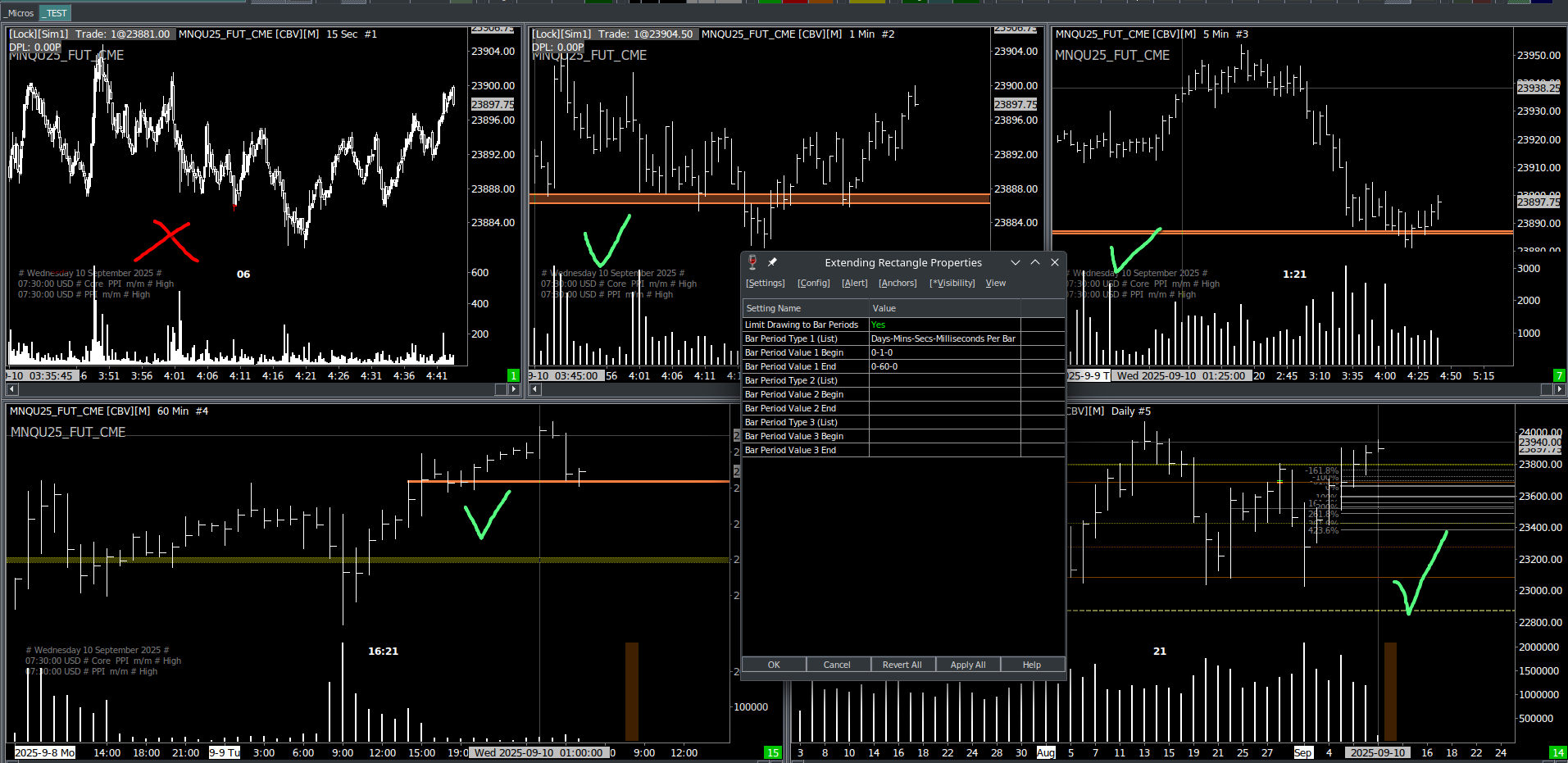Open the View menu in the dialog

pyautogui.click(x=996, y=283)
